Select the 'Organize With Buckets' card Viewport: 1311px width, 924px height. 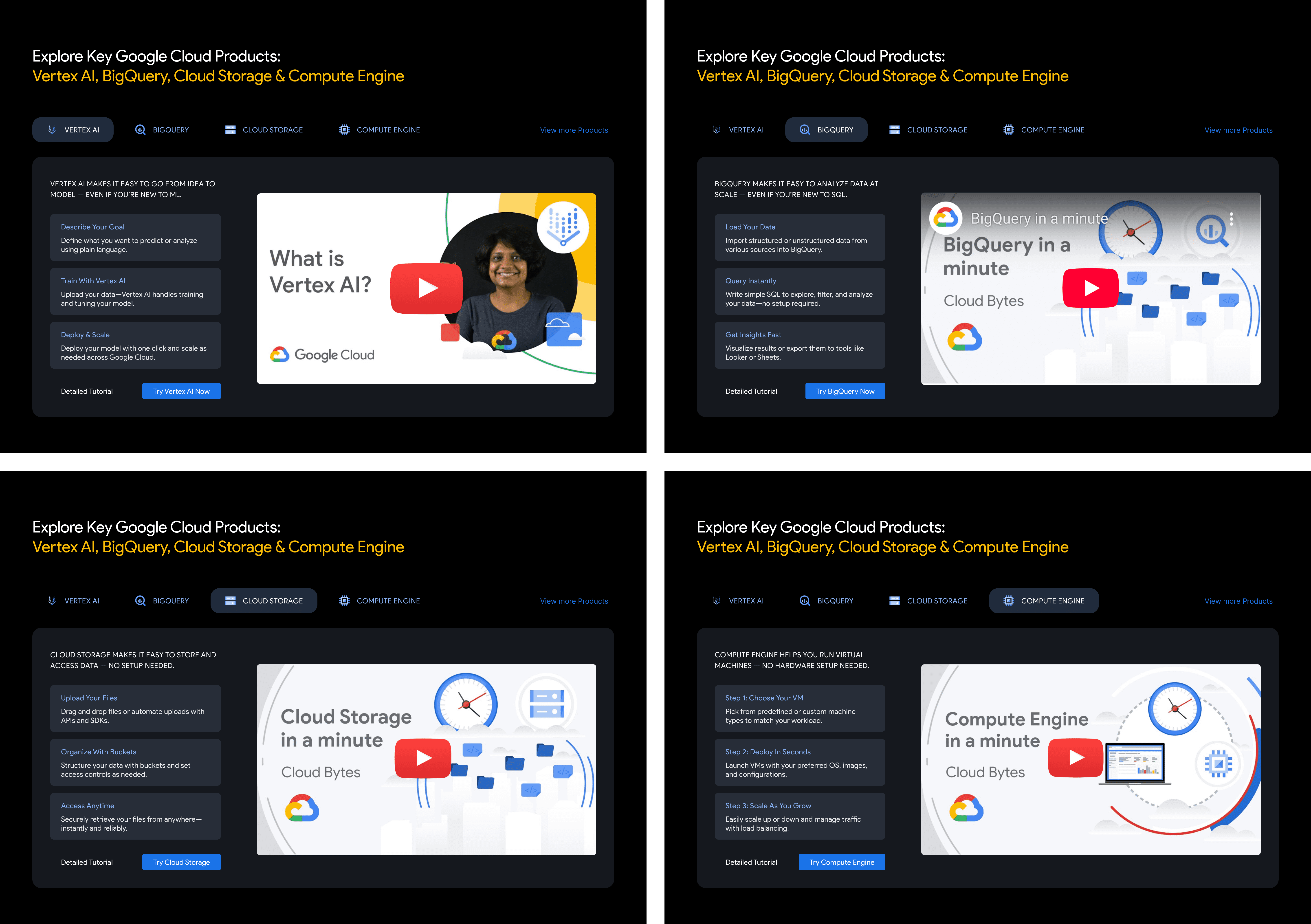(135, 762)
